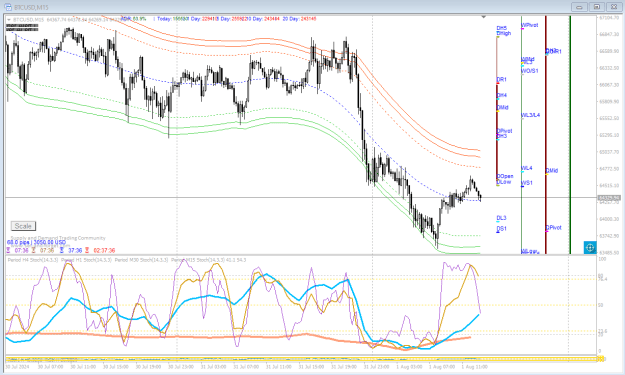Click the blue 37:36 countdown text
Image resolution: width=625 pixels, height=375 pixels.
point(75,251)
